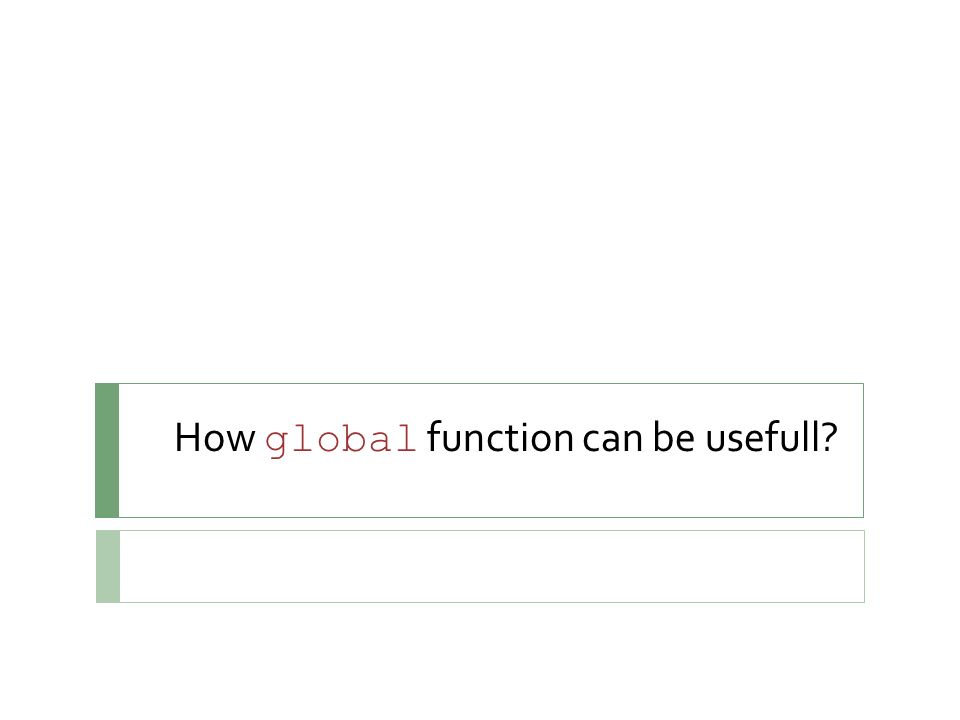Click the word "can" in the title
Screen dimensions: 960x720
613,440
